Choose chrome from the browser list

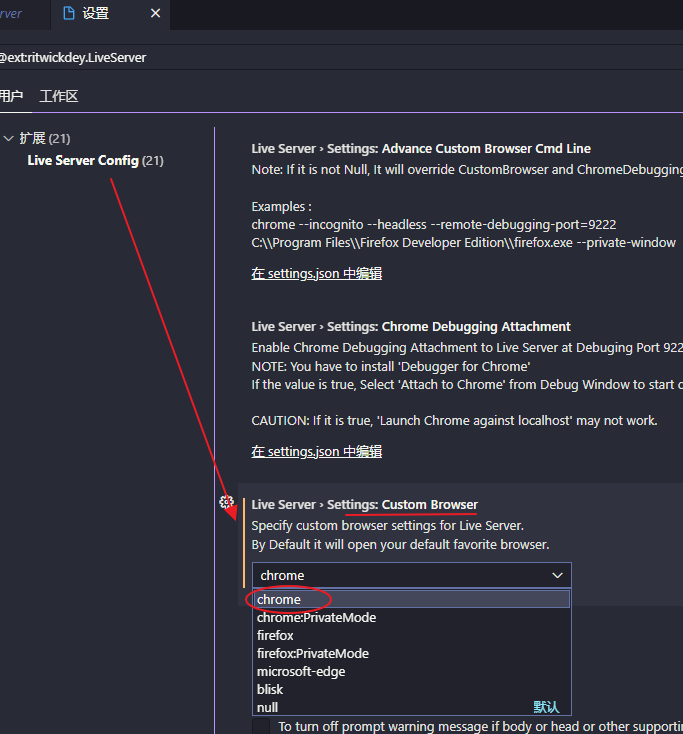click(x=279, y=599)
